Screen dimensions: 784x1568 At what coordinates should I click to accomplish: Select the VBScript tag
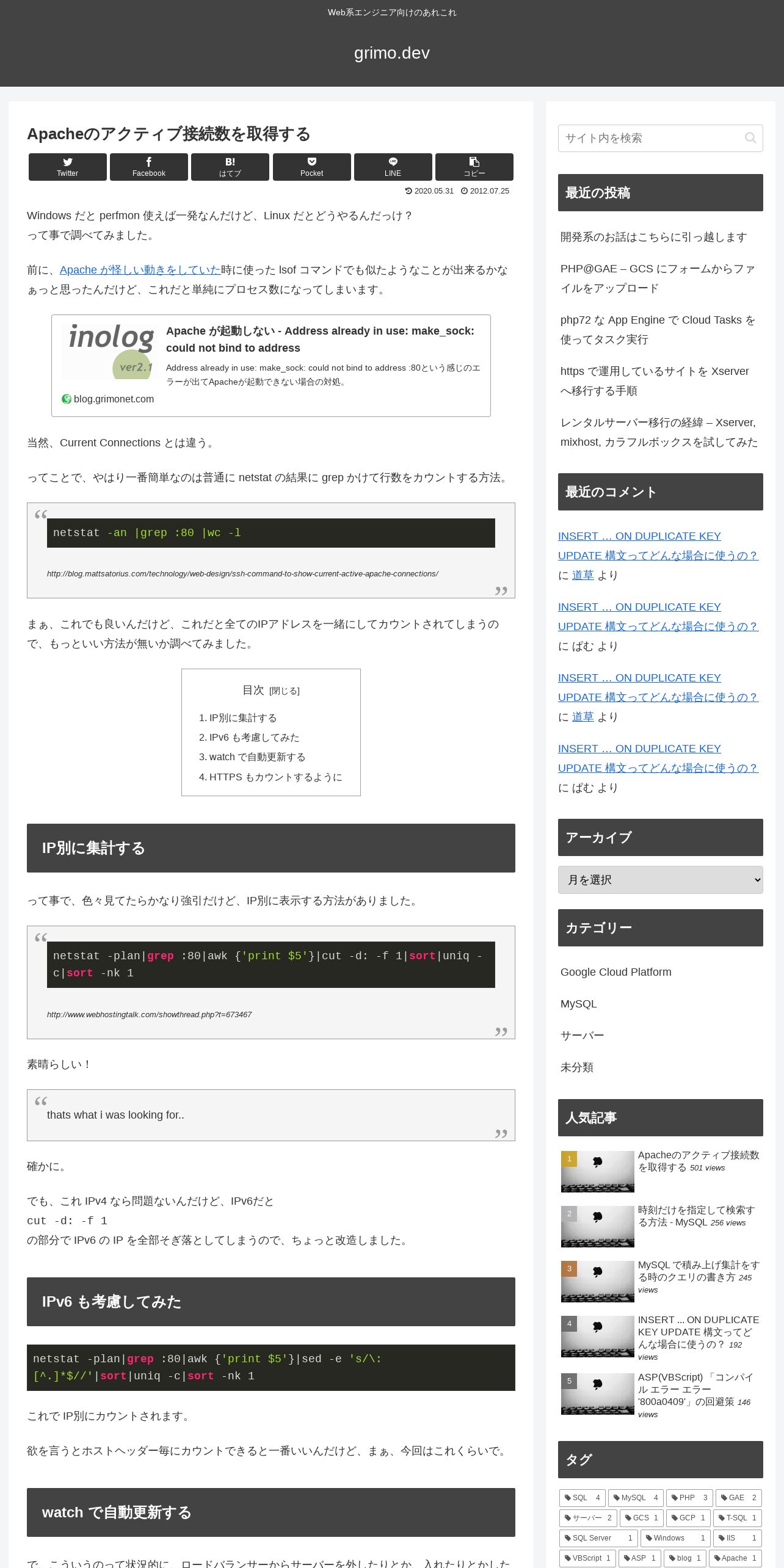[587, 1558]
